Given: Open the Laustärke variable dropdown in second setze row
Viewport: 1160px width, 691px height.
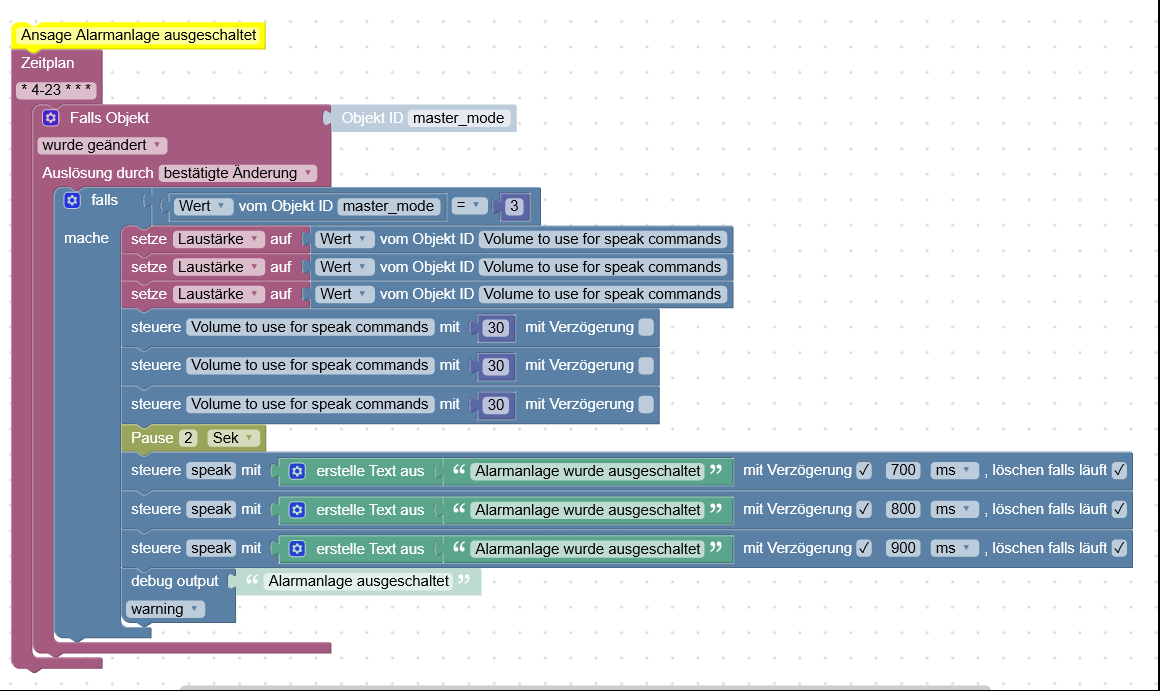Looking at the screenshot, I should 218,267.
